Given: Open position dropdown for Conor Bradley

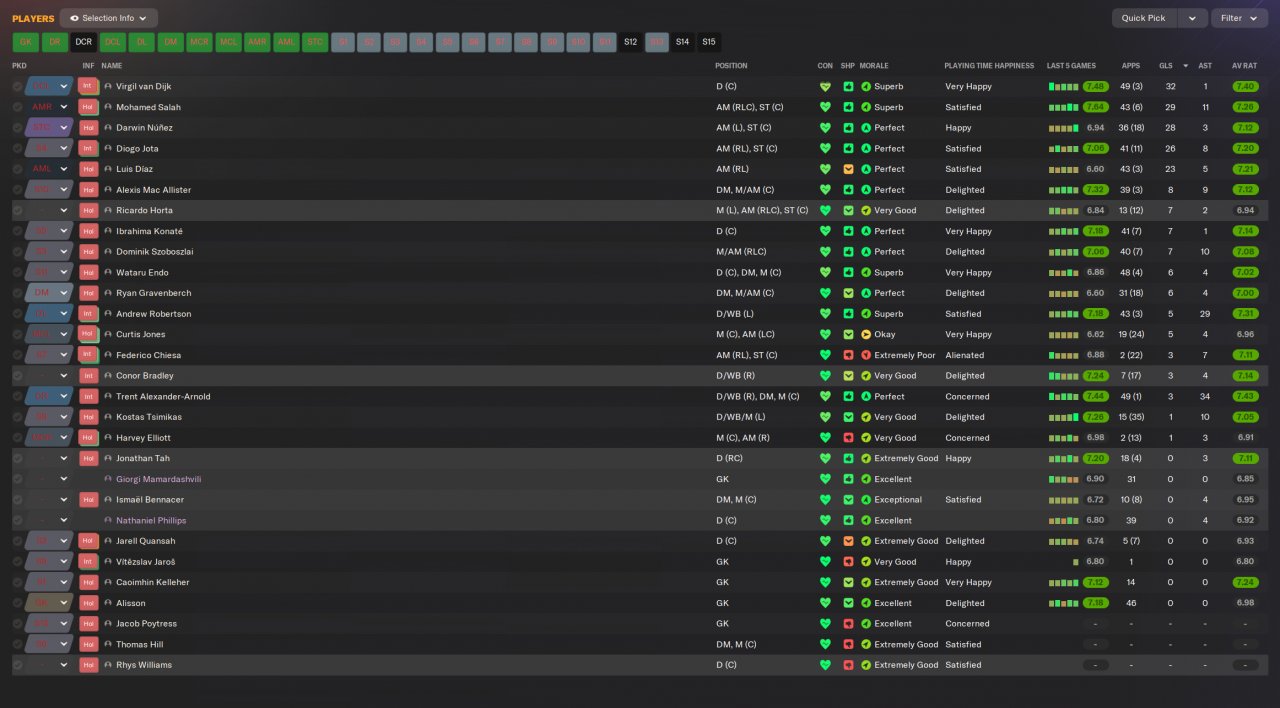Looking at the screenshot, I should pyautogui.click(x=64, y=376).
